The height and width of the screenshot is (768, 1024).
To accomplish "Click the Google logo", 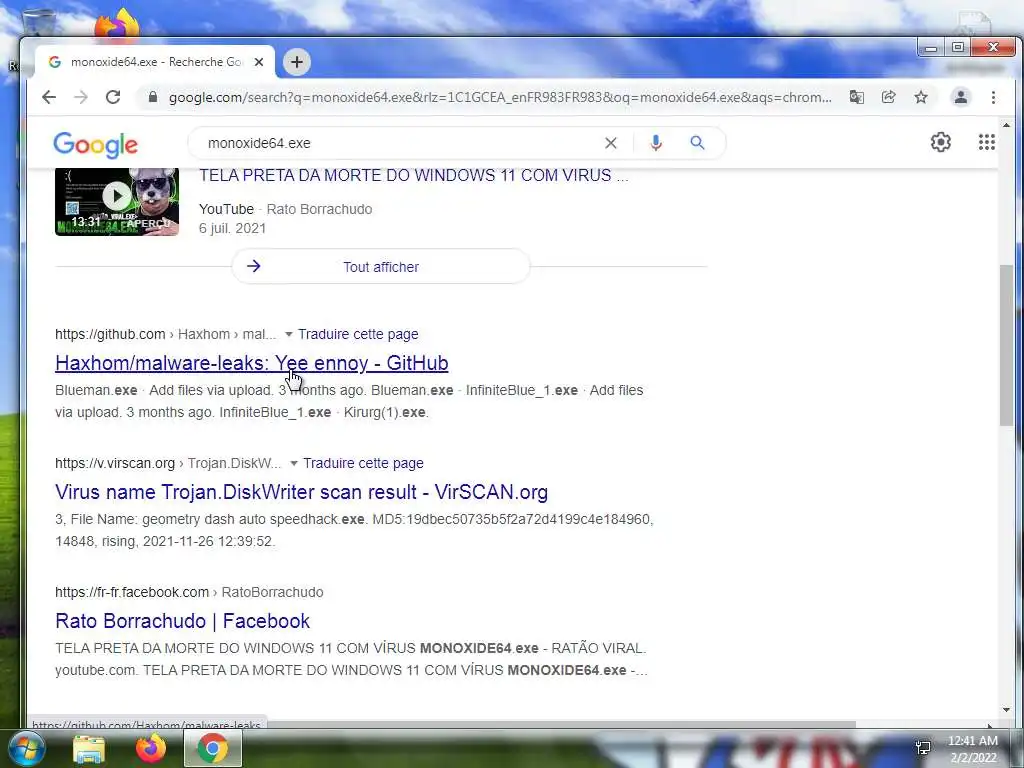I will pyautogui.click(x=95, y=144).
